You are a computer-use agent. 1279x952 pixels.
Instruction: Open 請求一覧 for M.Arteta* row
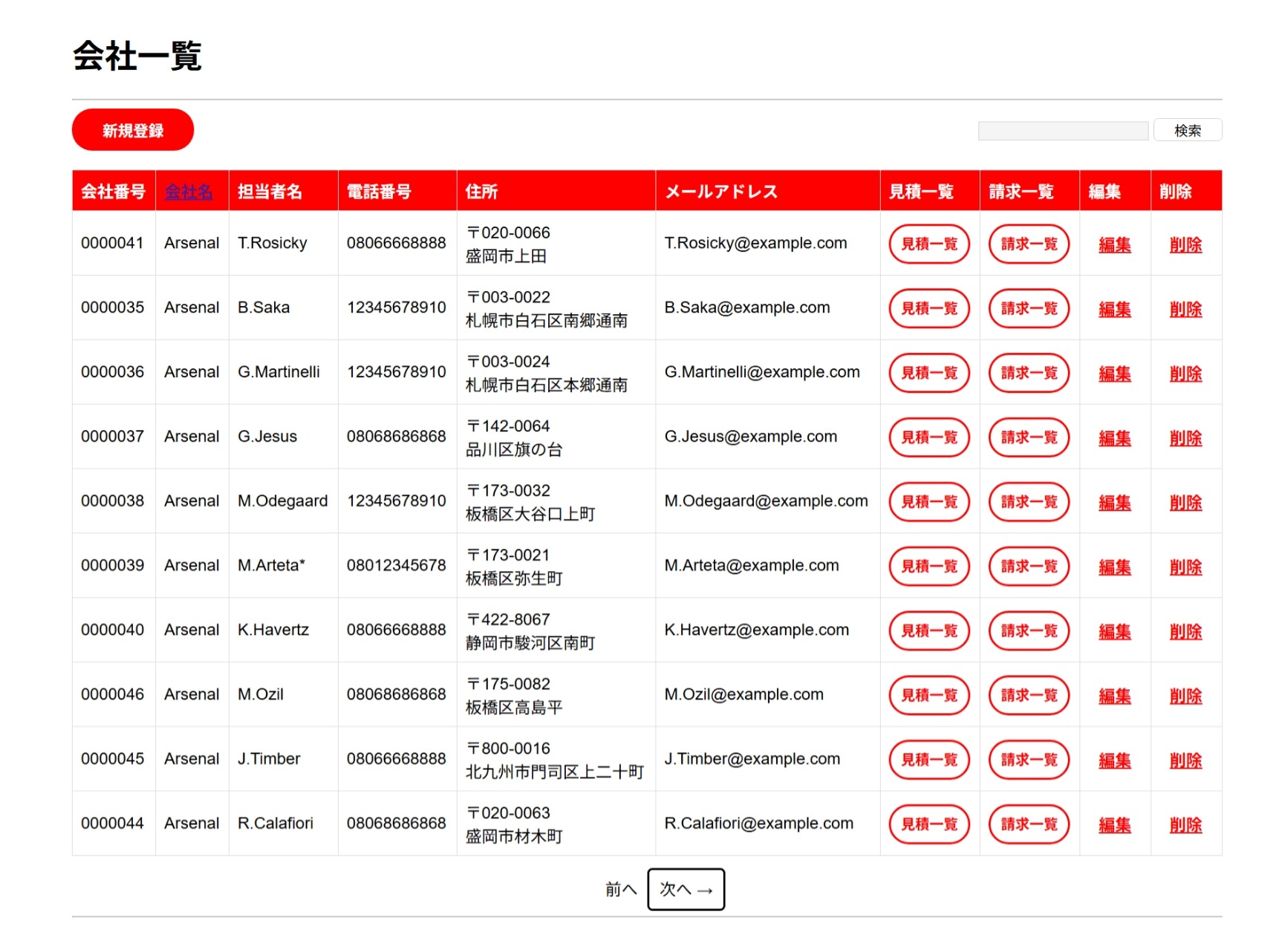click(x=1029, y=566)
